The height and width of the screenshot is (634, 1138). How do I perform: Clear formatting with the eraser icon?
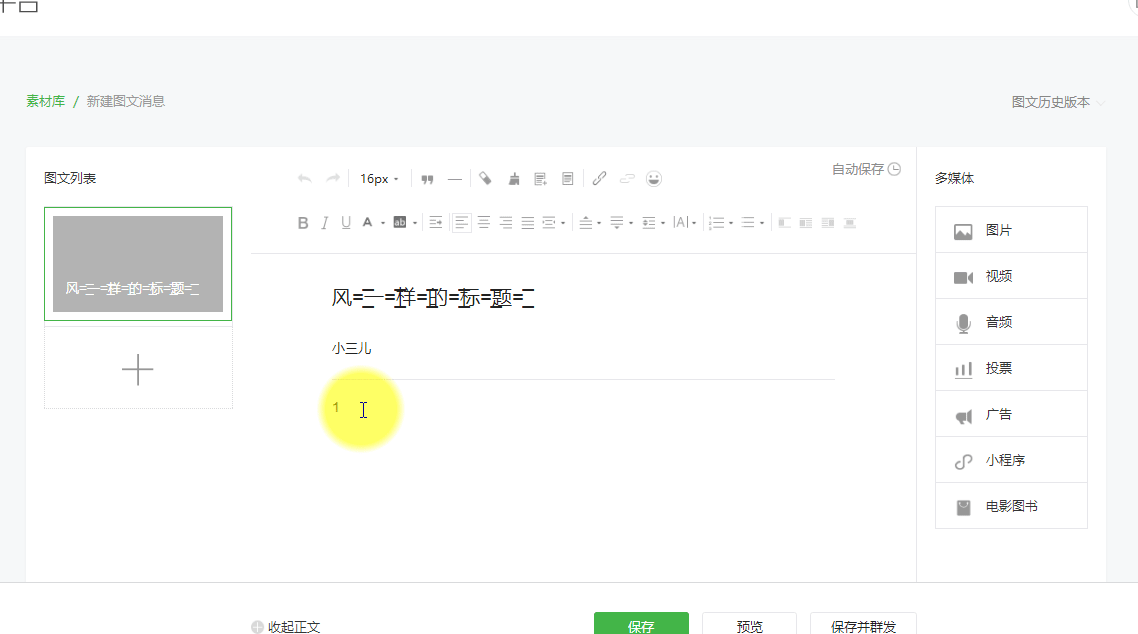tap(486, 178)
